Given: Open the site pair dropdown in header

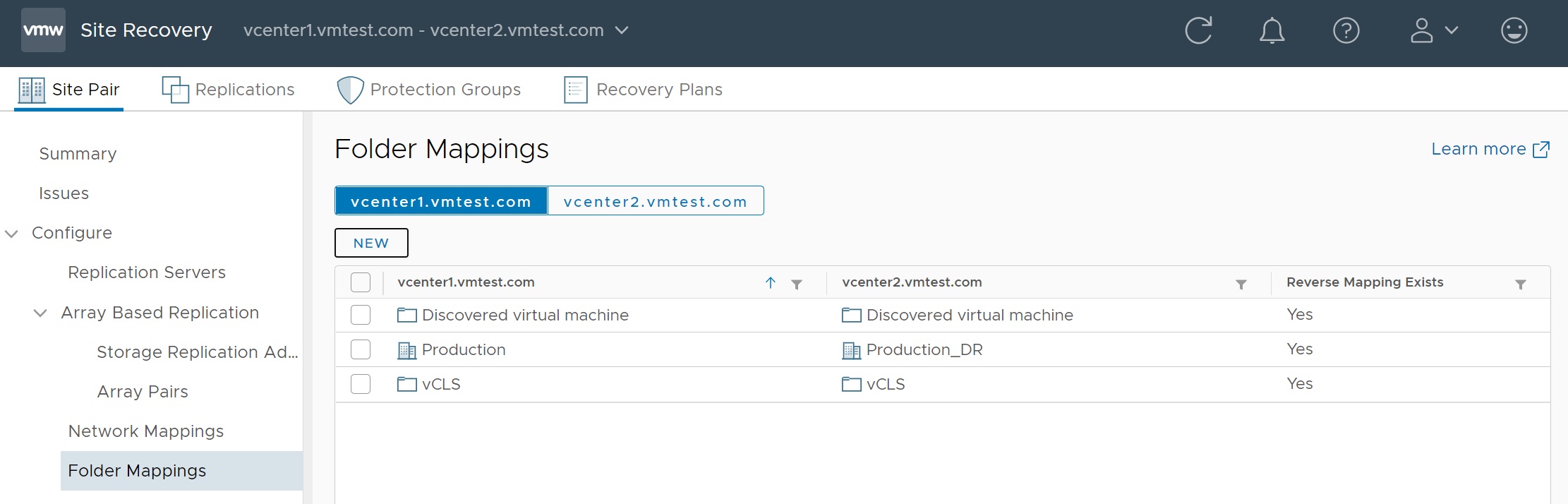Looking at the screenshot, I should coord(622,30).
